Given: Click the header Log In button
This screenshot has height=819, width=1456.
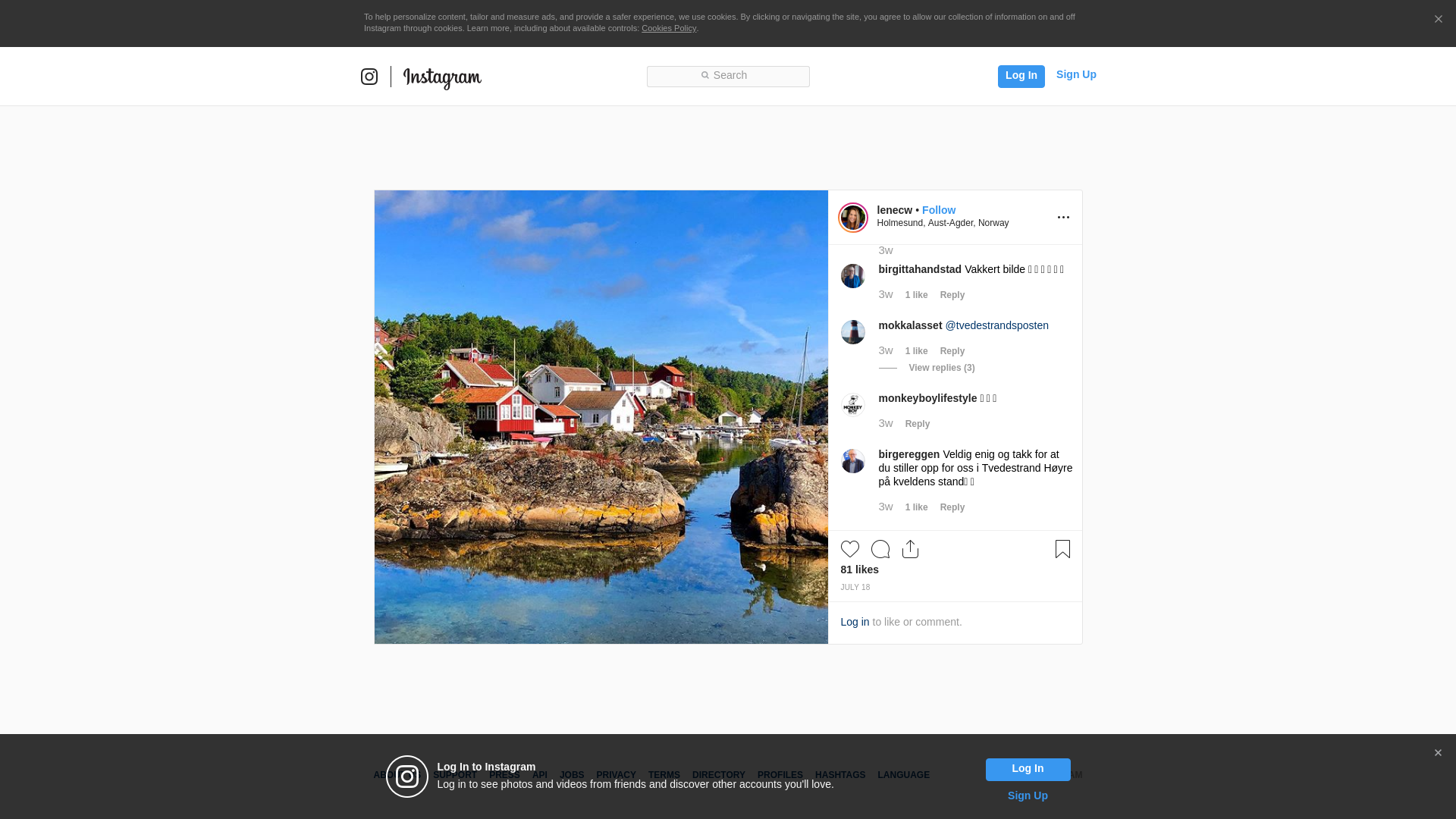Looking at the screenshot, I should tap(1021, 76).
